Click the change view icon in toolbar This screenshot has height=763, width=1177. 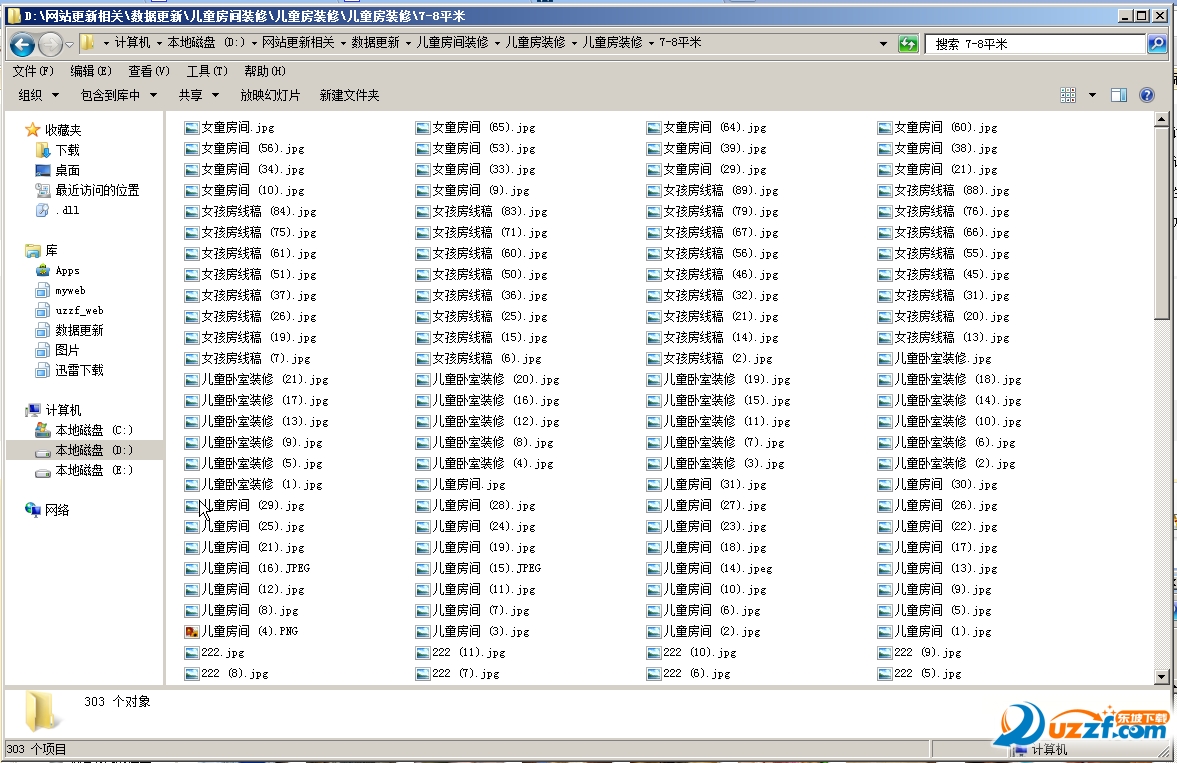[x=1068, y=95]
